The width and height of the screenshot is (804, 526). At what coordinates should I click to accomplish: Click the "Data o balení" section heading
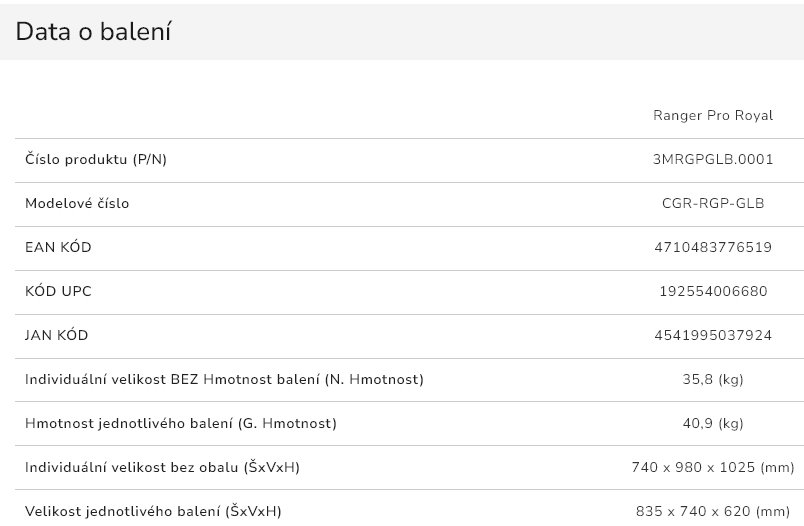(93, 31)
